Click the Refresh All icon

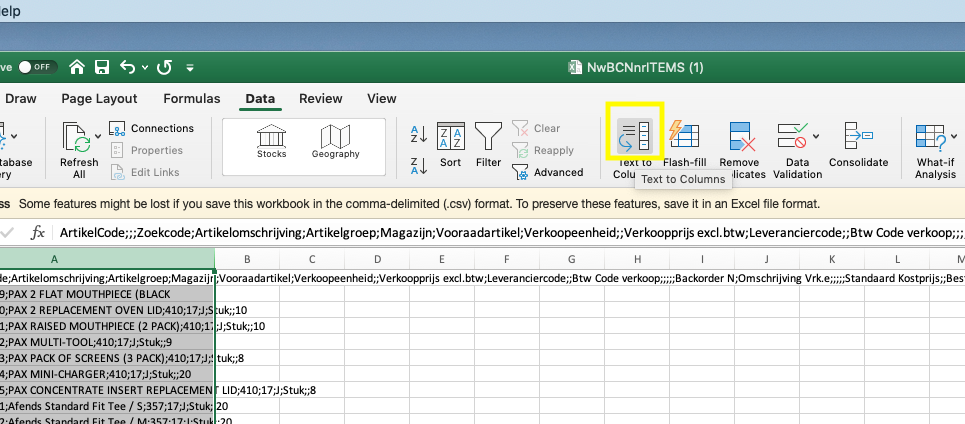77,137
